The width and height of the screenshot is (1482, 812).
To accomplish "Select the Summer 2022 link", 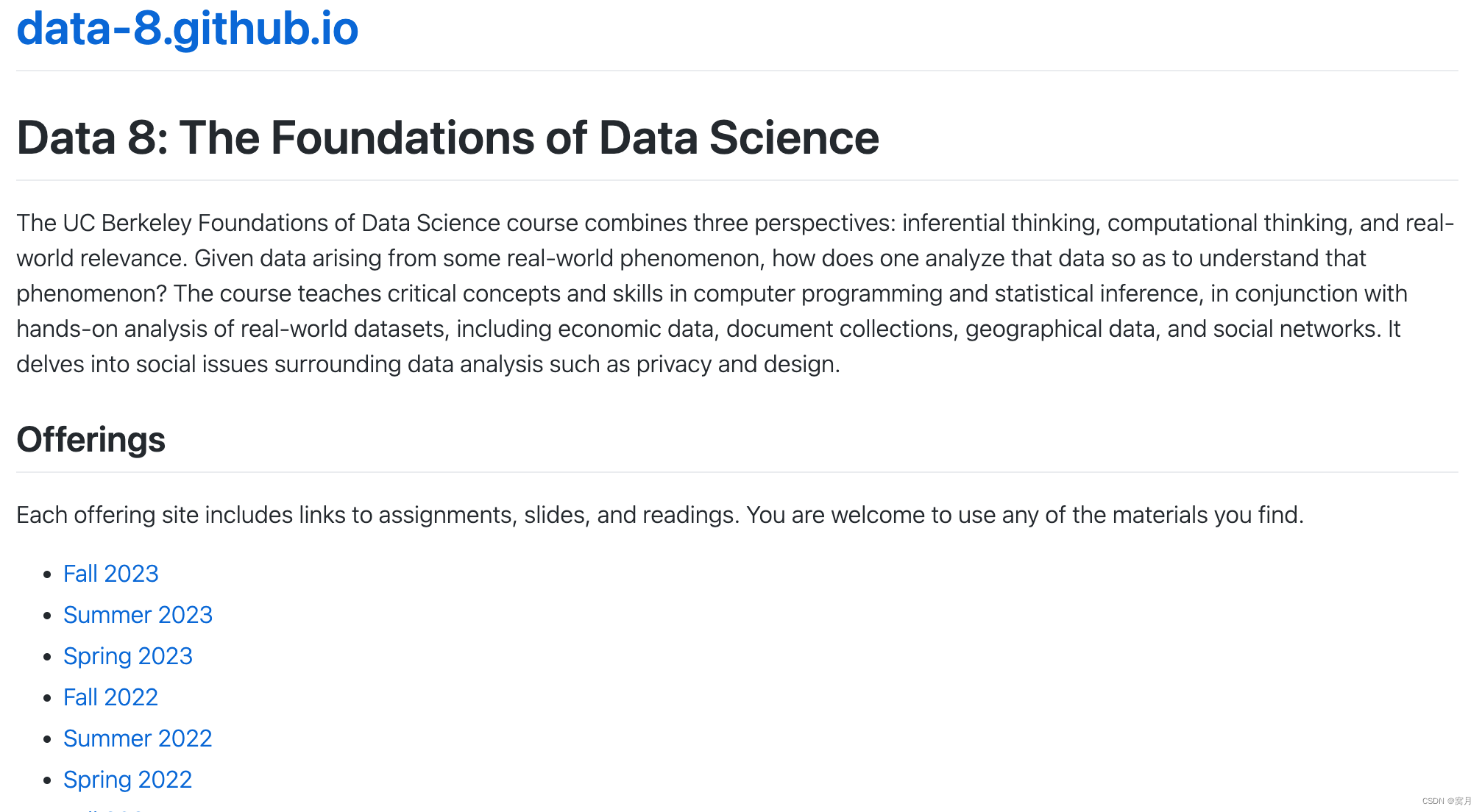I will click(138, 738).
